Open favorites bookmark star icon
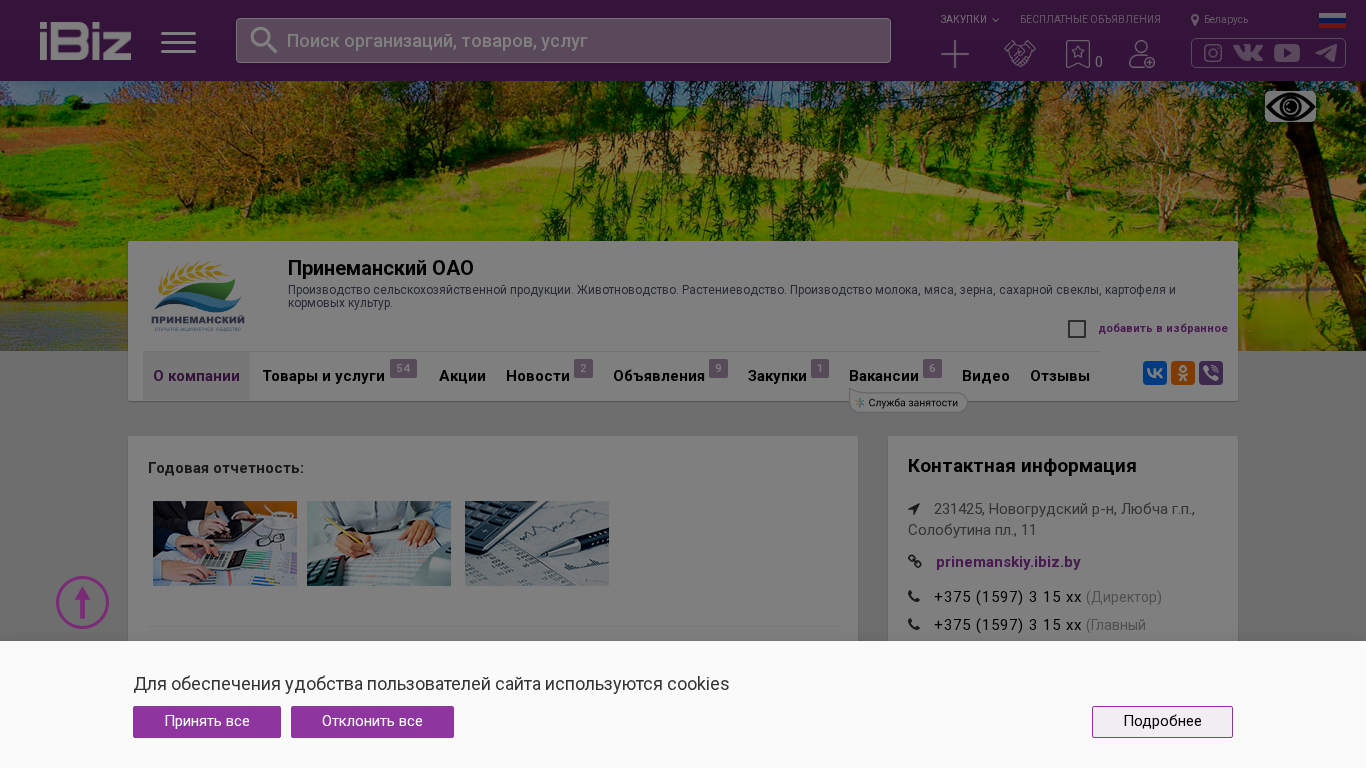Image resolution: width=1366 pixels, height=768 pixels. click(1078, 54)
